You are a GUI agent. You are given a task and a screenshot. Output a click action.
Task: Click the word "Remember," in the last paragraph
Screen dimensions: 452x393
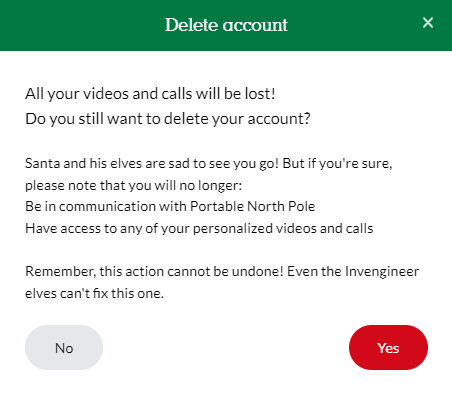pos(61,272)
